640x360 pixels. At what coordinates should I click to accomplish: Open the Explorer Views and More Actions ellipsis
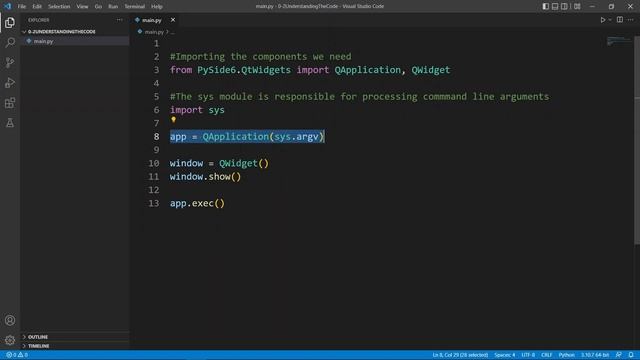[x=119, y=20]
